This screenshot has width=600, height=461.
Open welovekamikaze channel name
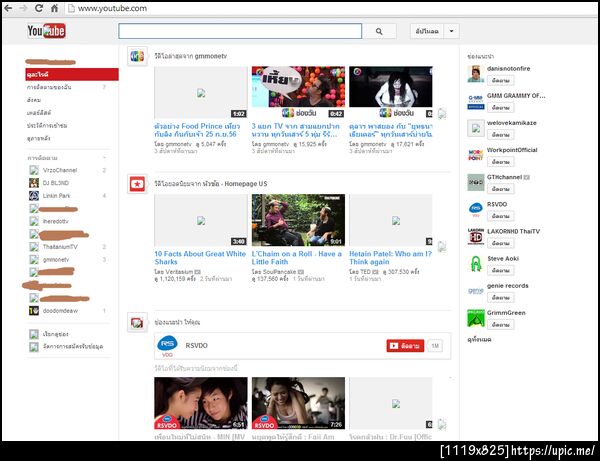512,123
